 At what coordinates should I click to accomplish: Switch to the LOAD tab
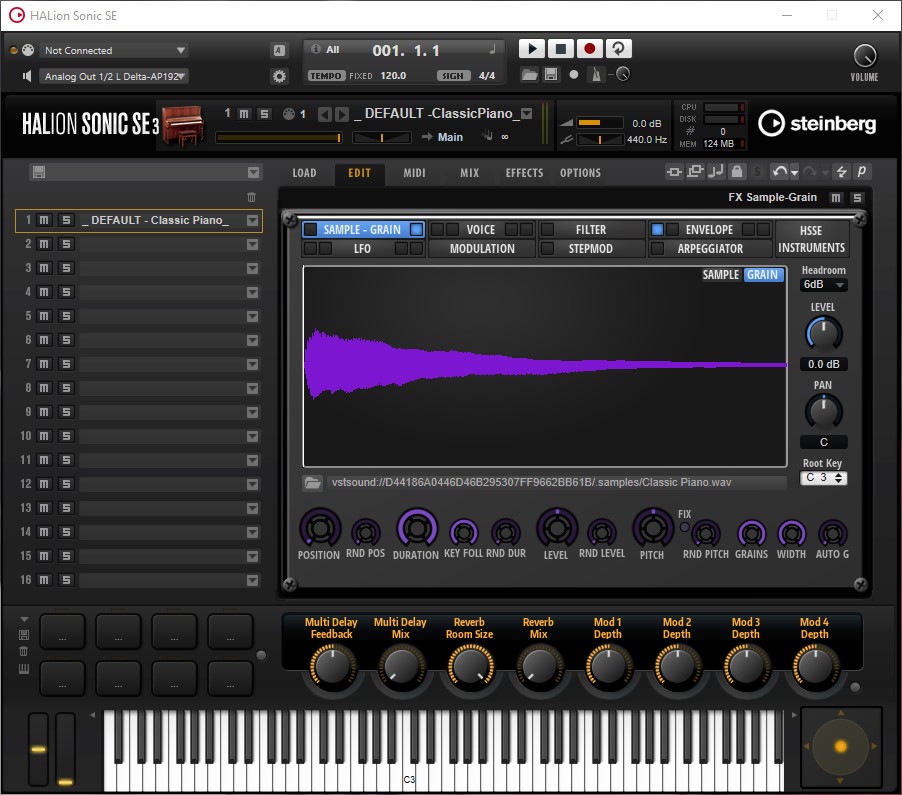coord(304,173)
